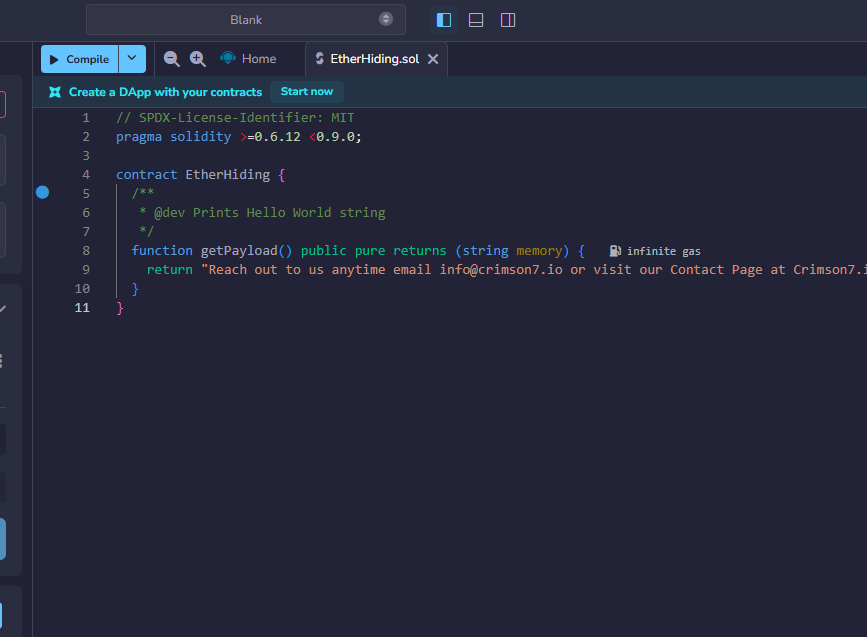
Task: Zoom in the editor font
Action: tap(197, 59)
